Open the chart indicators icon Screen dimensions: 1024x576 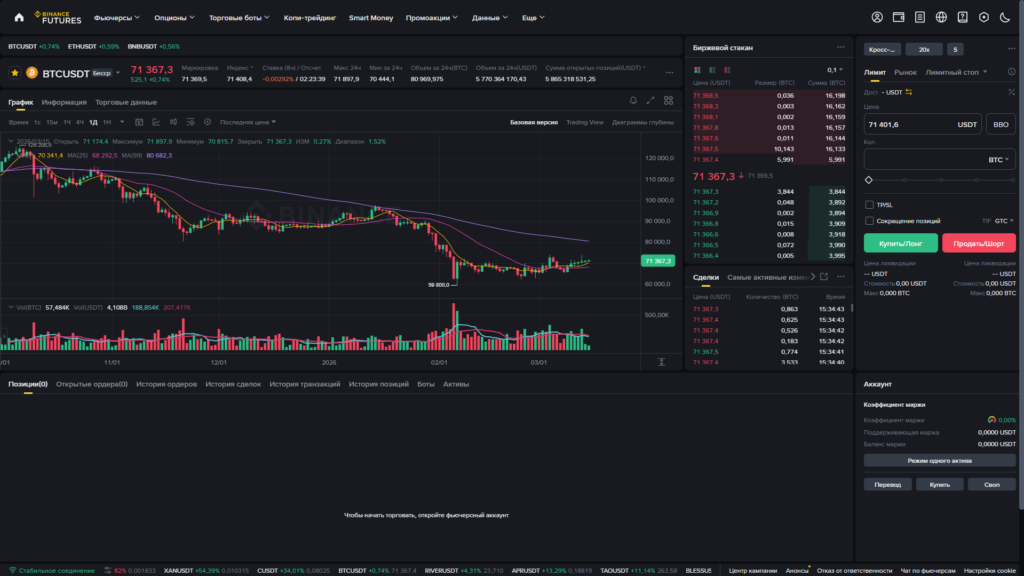(156, 122)
